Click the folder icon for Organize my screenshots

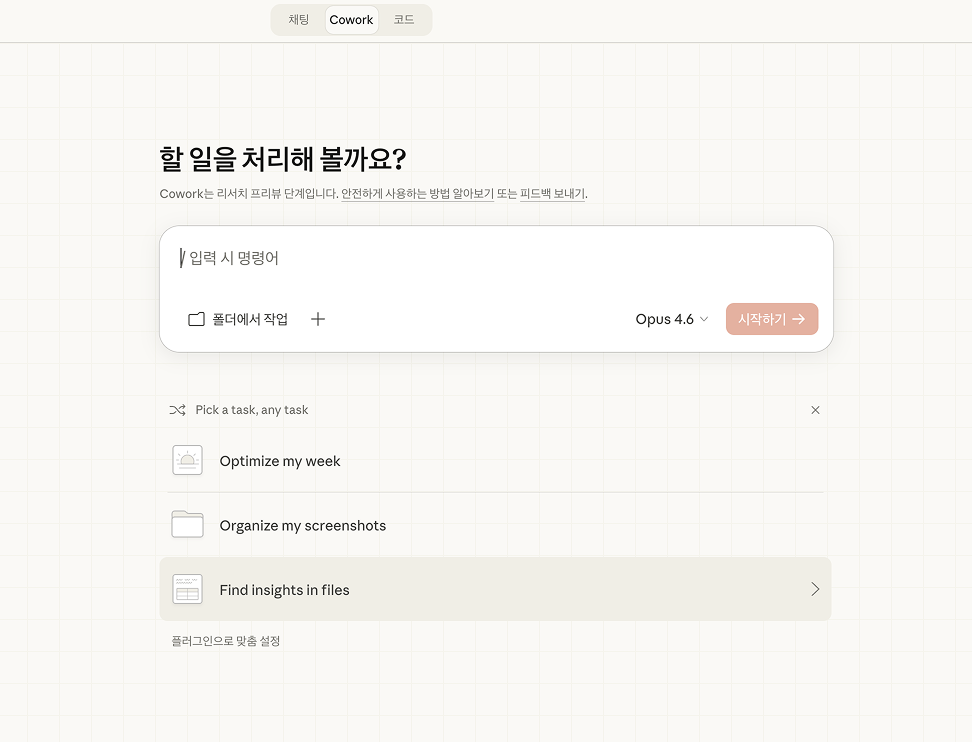(187, 525)
